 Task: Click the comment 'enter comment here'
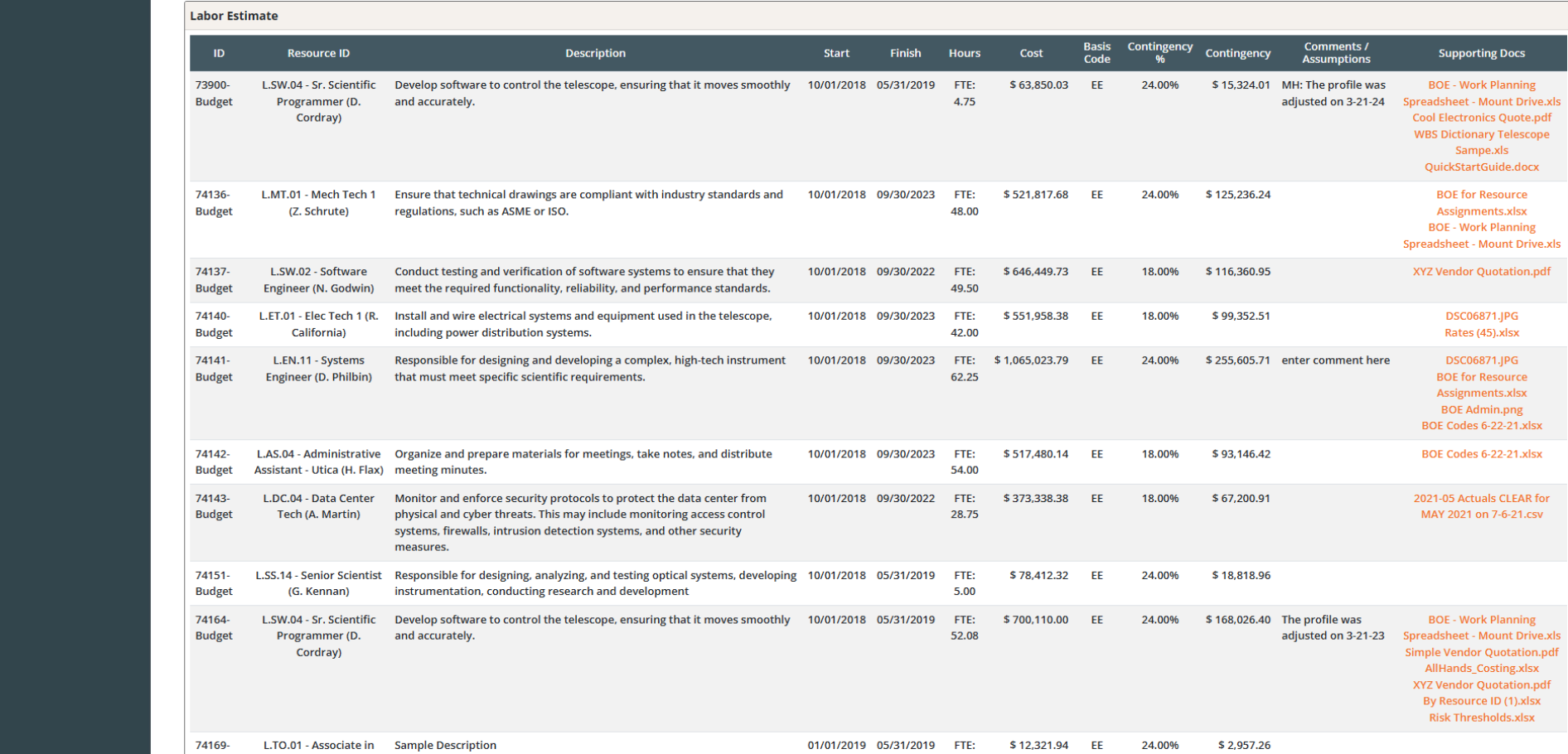click(1335, 360)
